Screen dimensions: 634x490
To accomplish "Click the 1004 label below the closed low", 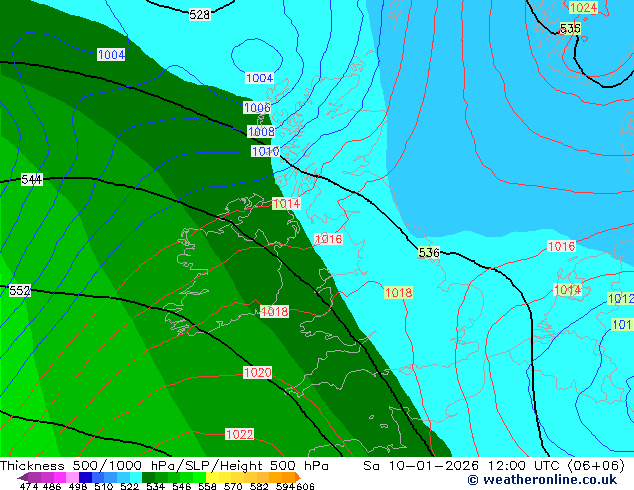I will [260, 78].
